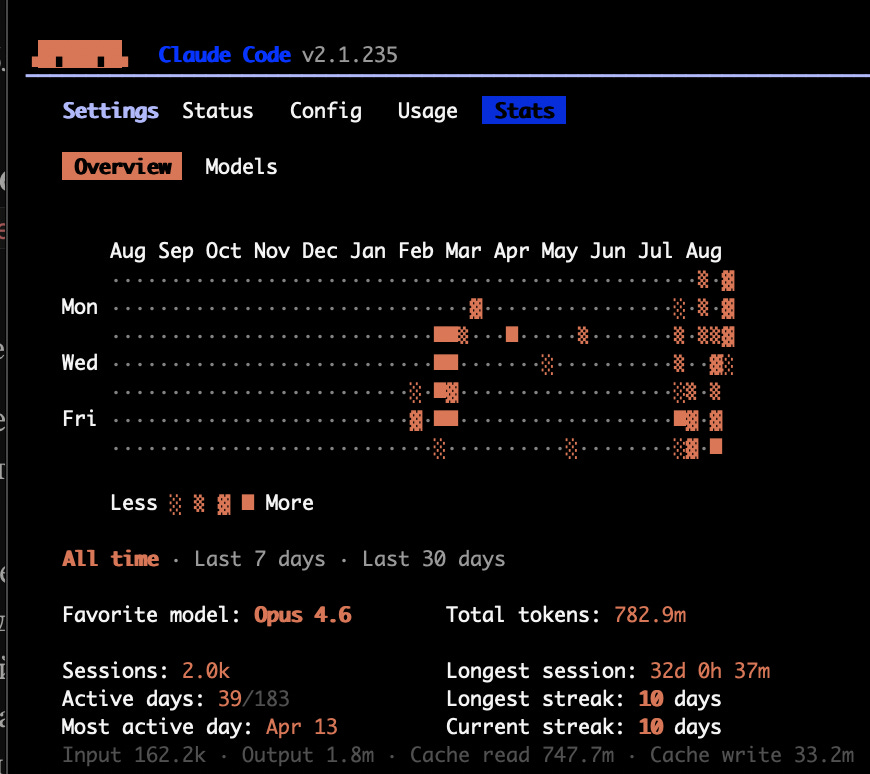Switch to the Models sub-tab
Viewport: 870px width, 774px height.
tap(241, 166)
